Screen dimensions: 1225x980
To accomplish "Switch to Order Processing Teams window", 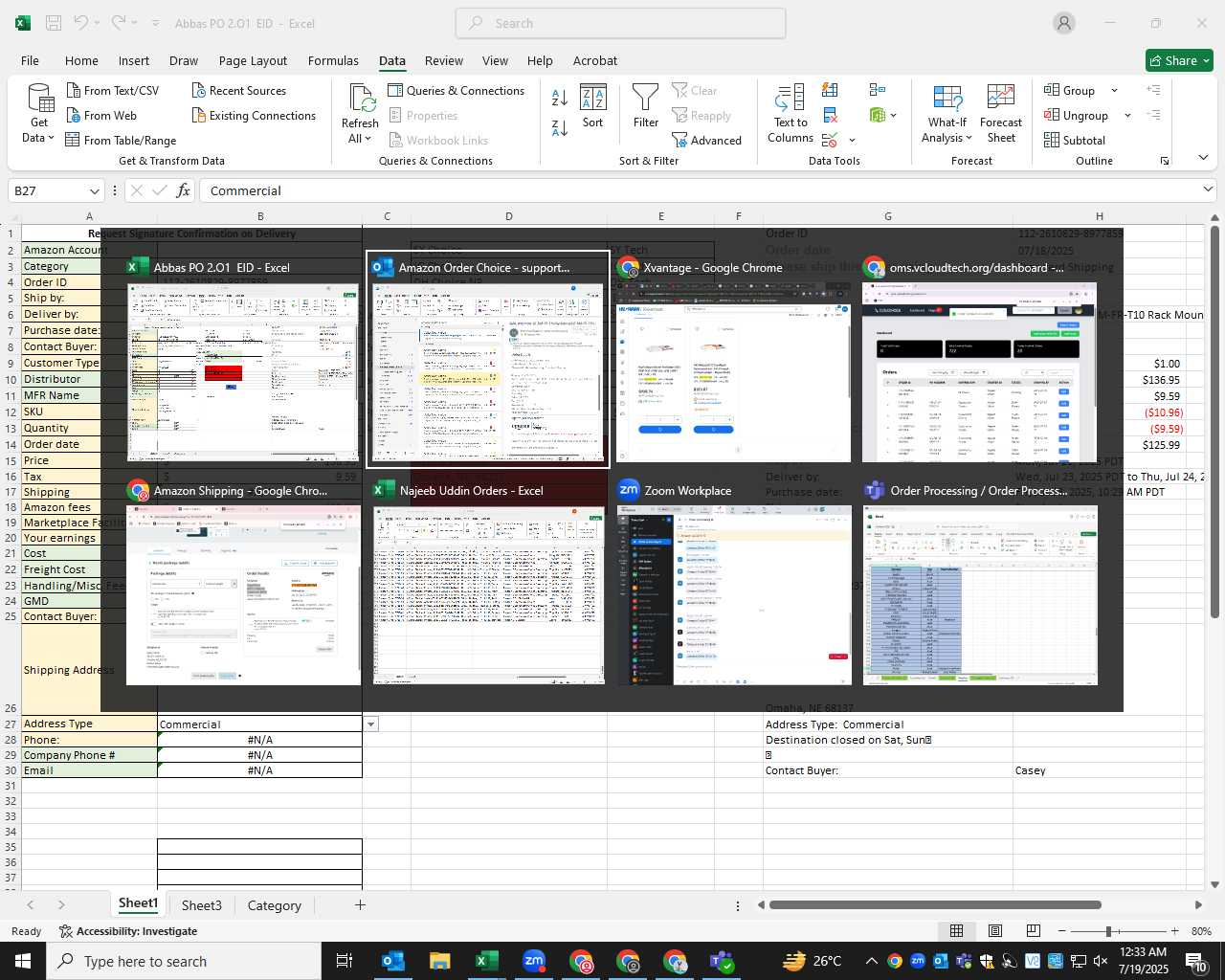I will (979, 583).
